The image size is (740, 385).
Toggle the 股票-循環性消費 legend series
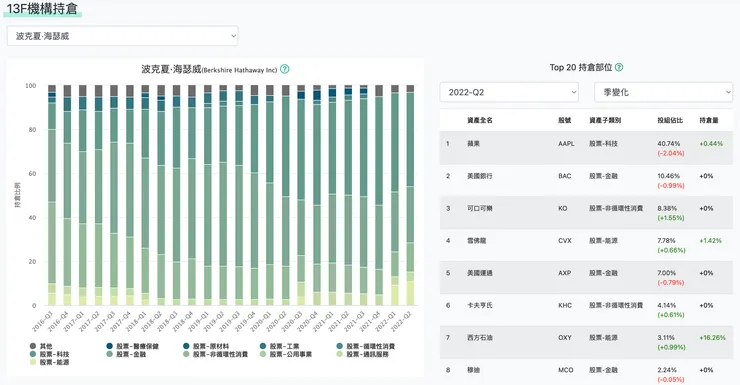(x=365, y=346)
